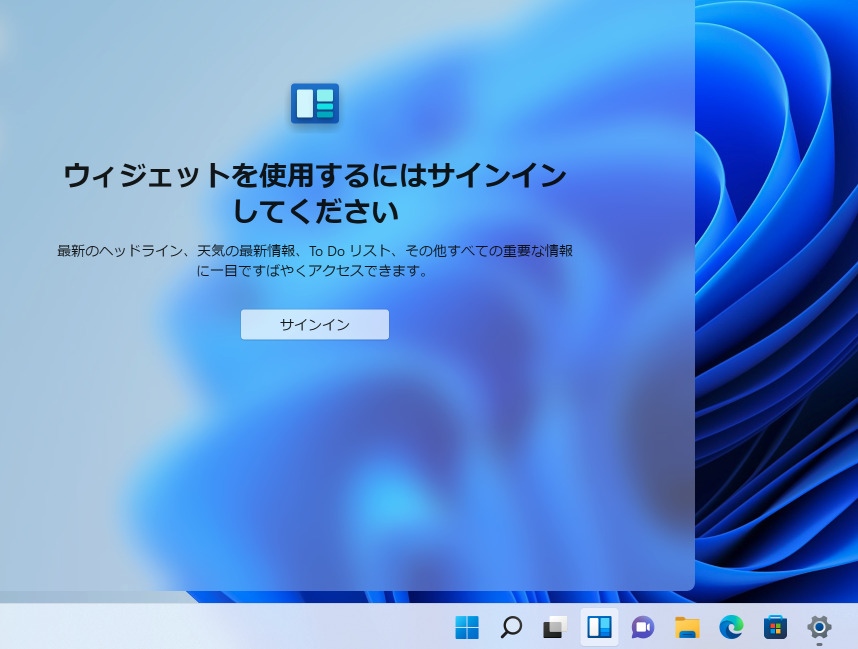Open the Windows Start menu

tap(467, 627)
